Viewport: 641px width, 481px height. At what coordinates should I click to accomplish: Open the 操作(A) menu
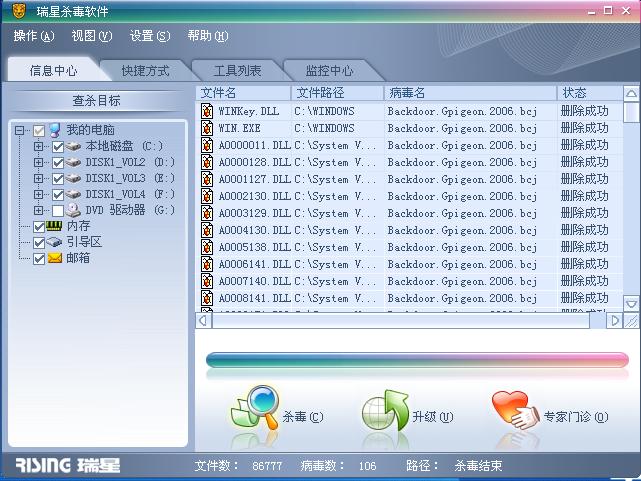(x=34, y=36)
